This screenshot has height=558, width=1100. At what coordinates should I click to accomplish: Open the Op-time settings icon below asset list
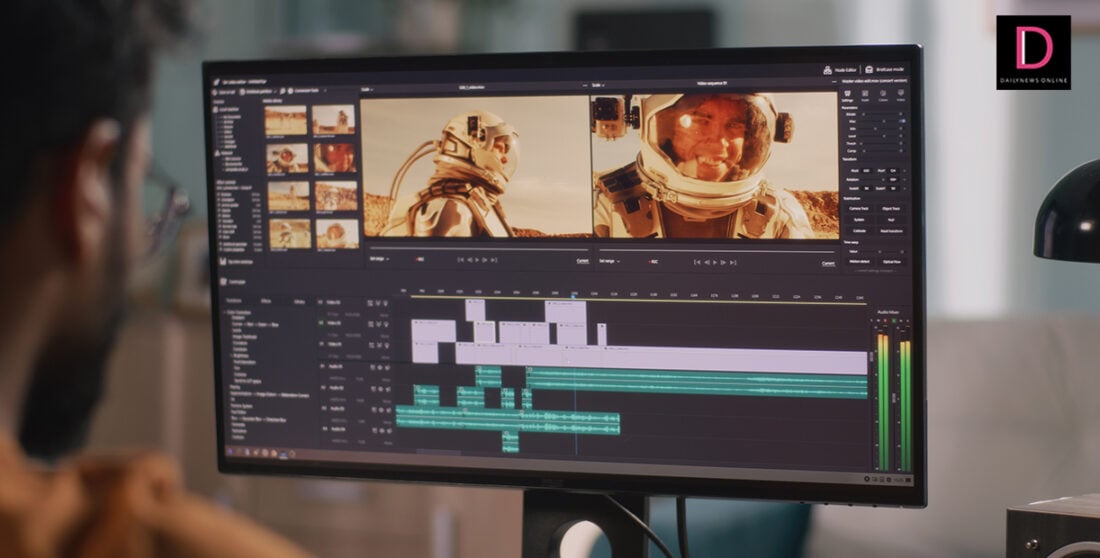(x=222, y=261)
